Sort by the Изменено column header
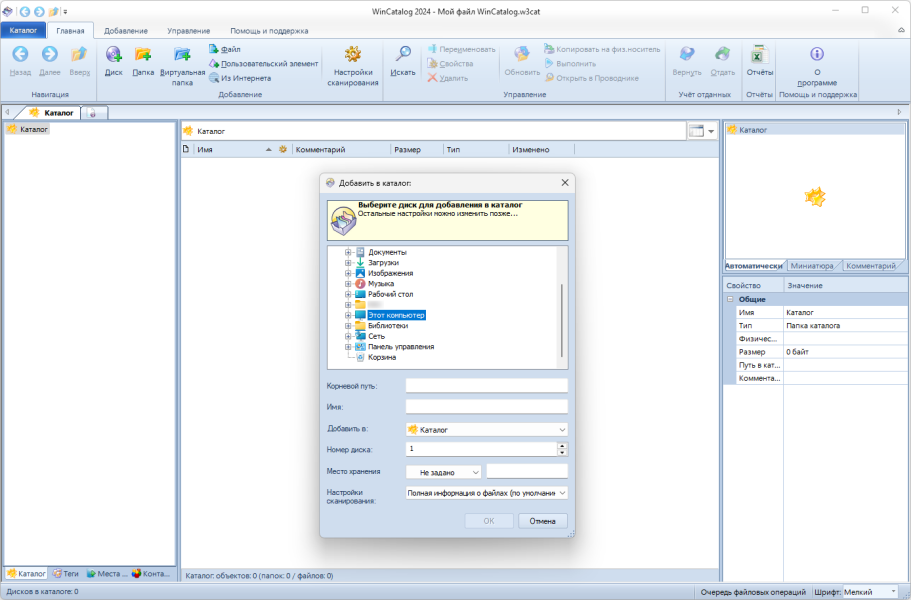This screenshot has width=911, height=600. coord(541,149)
